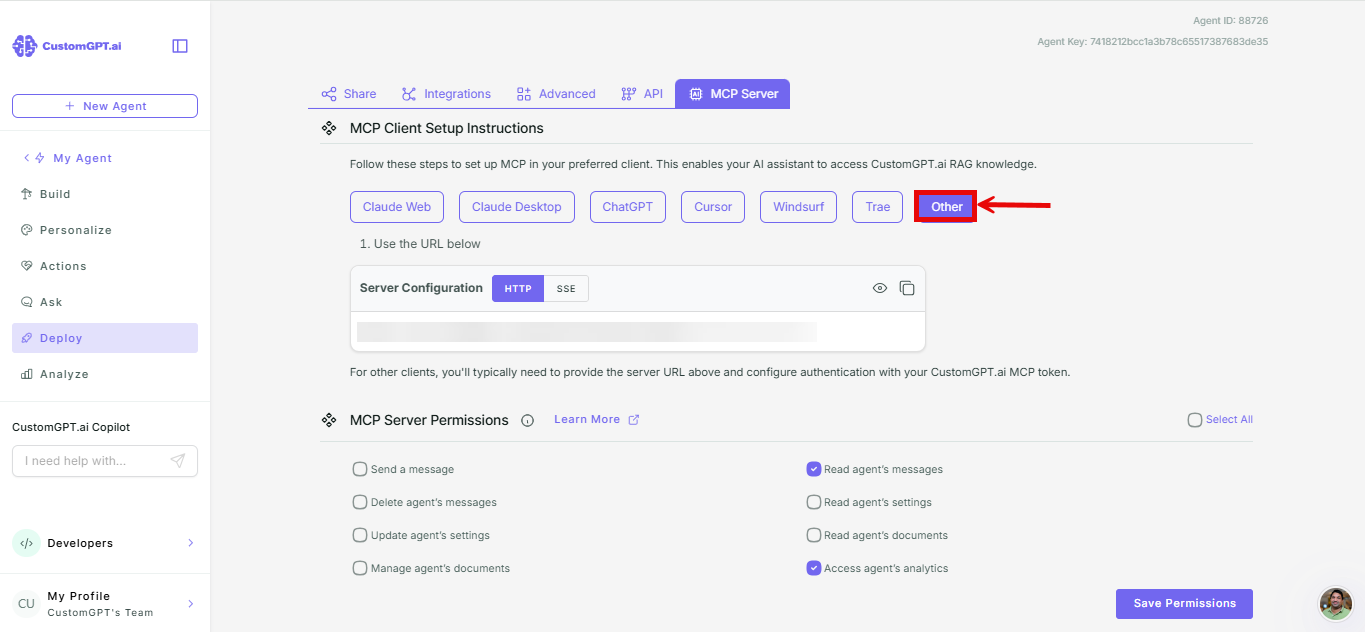The width and height of the screenshot is (1365, 632).
Task: Enable Read agent's documents permission
Action: (814, 535)
